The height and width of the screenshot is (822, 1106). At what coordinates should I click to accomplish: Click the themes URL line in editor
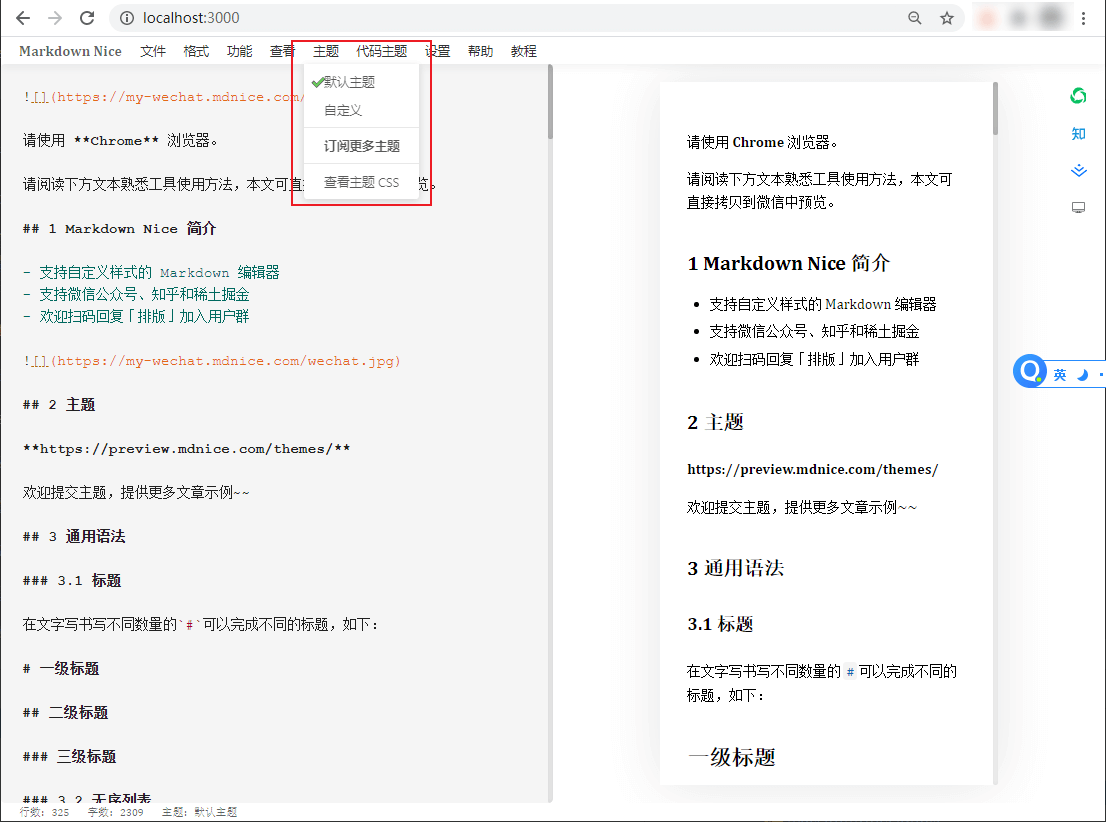click(186, 449)
